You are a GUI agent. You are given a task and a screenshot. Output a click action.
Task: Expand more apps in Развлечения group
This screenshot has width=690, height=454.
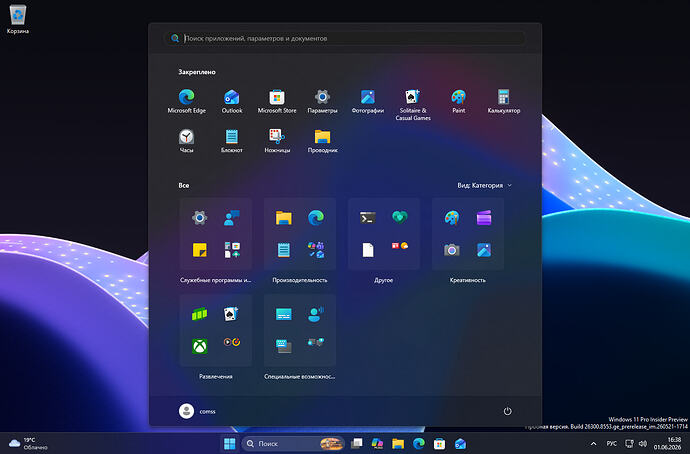coord(232,342)
